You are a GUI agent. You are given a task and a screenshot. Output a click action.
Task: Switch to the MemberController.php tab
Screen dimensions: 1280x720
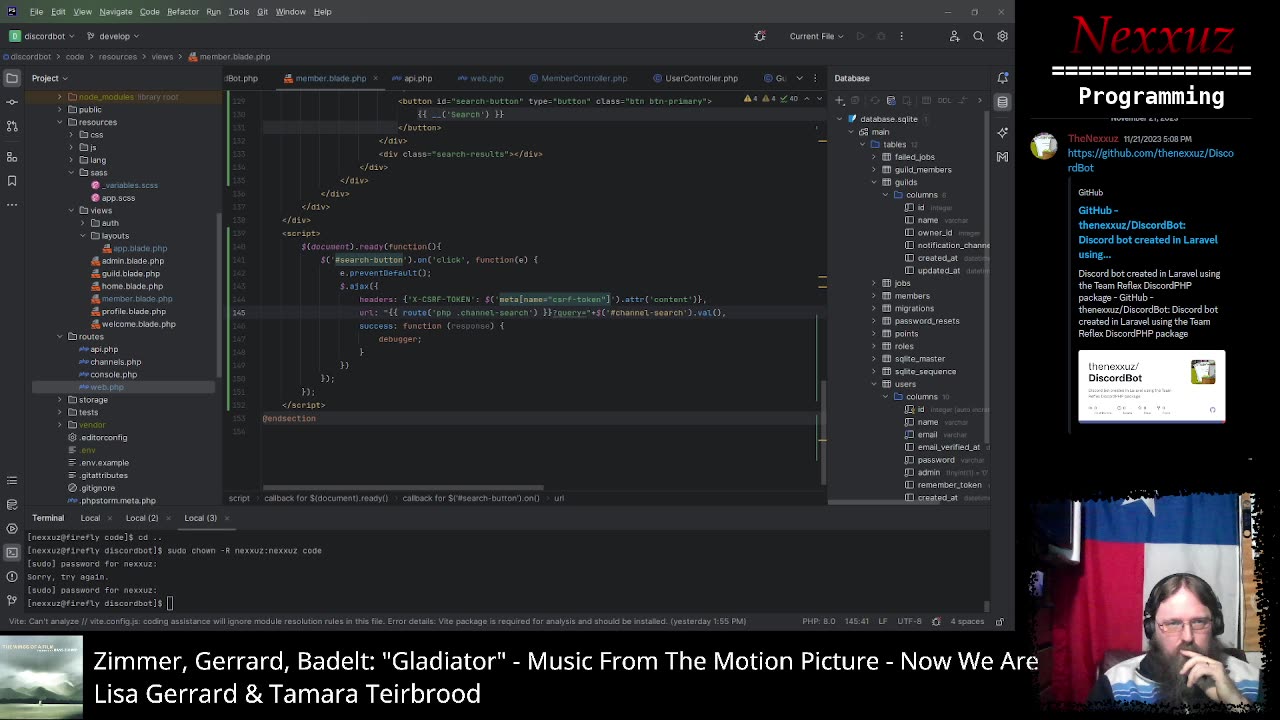pos(578,78)
